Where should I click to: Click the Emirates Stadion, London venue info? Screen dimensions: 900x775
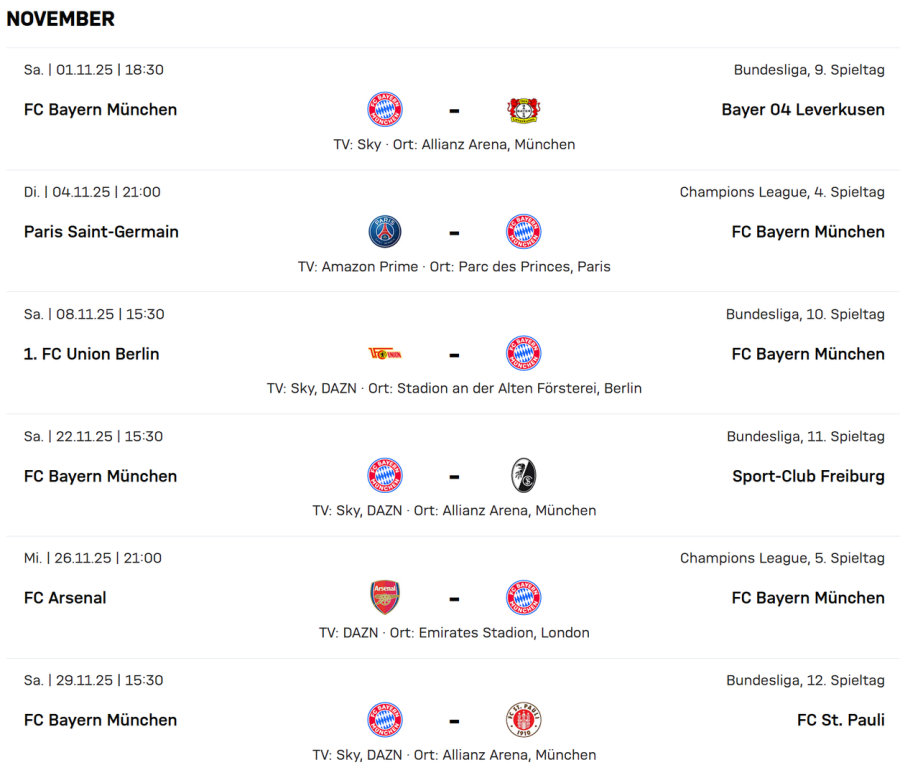(x=503, y=633)
